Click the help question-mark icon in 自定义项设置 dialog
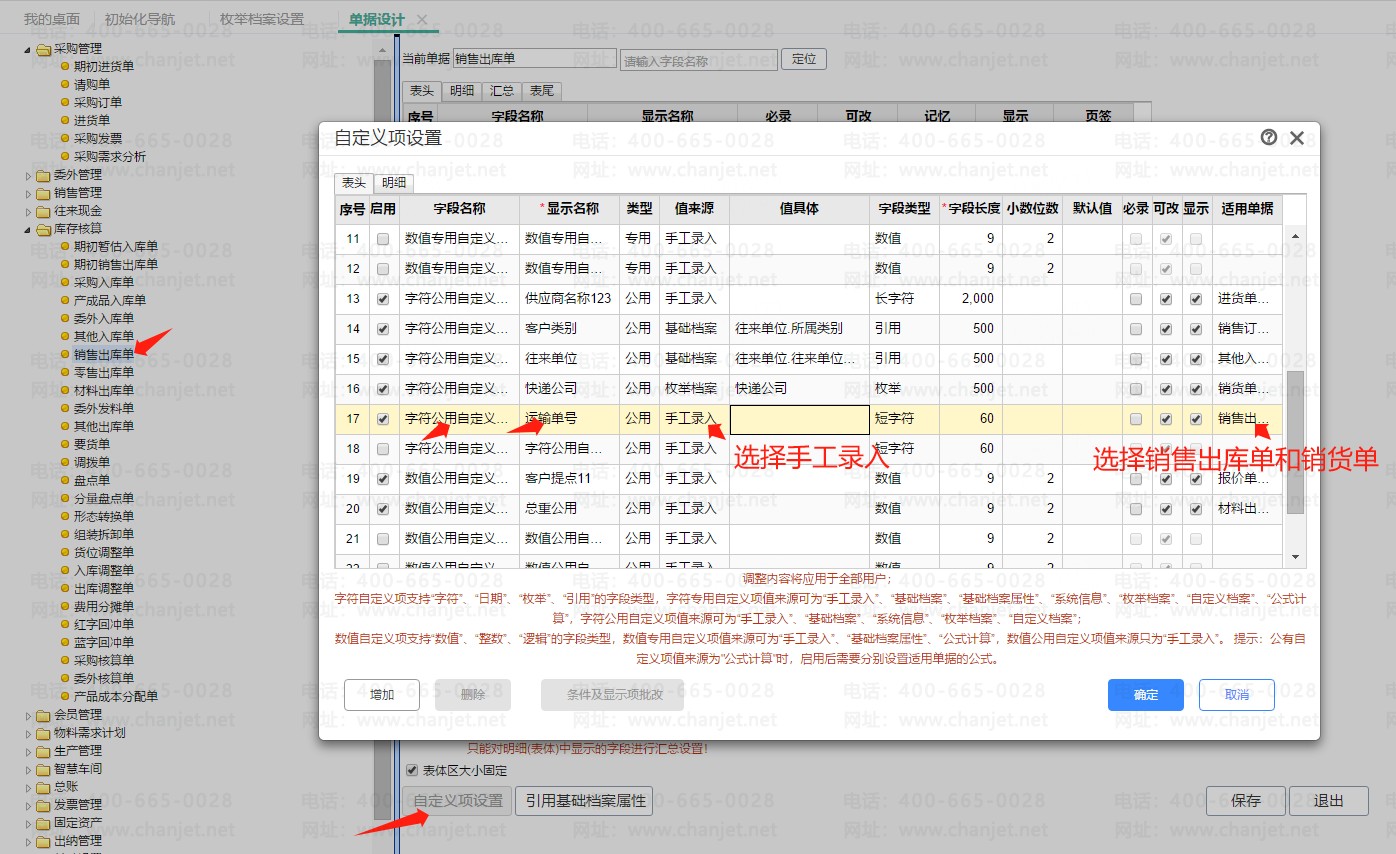This screenshot has width=1396, height=854. pos(1269,138)
